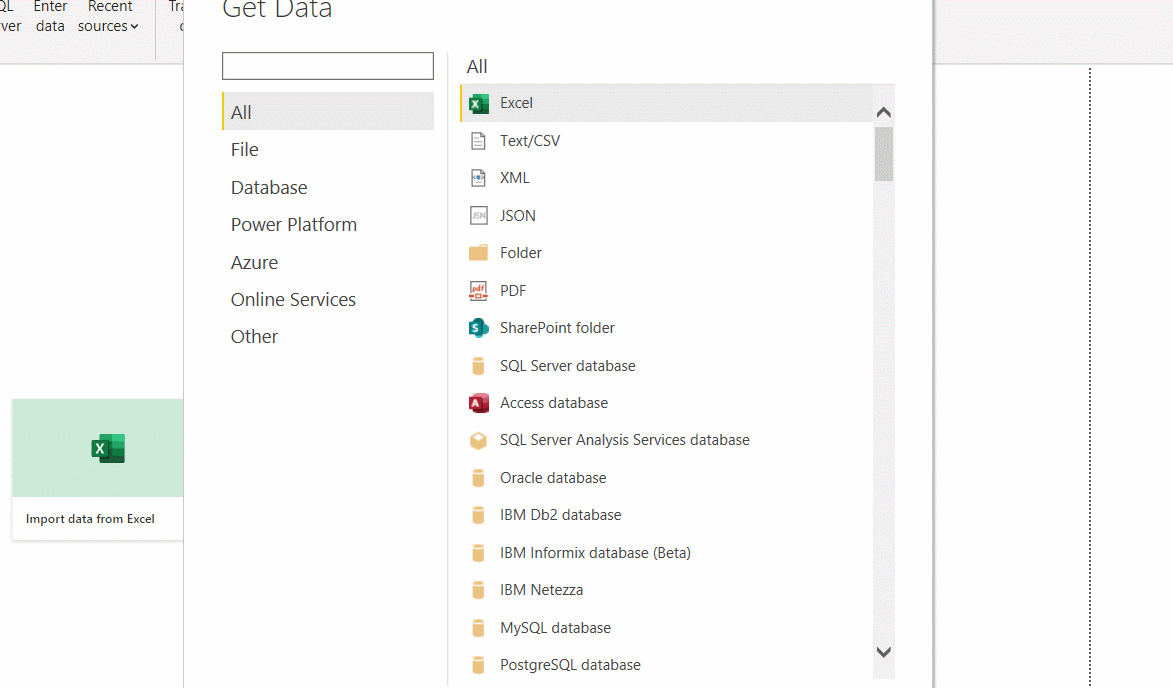This screenshot has height=688, width=1173.
Task: Click the Text/CSV file icon
Action: (x=478, y=141)
